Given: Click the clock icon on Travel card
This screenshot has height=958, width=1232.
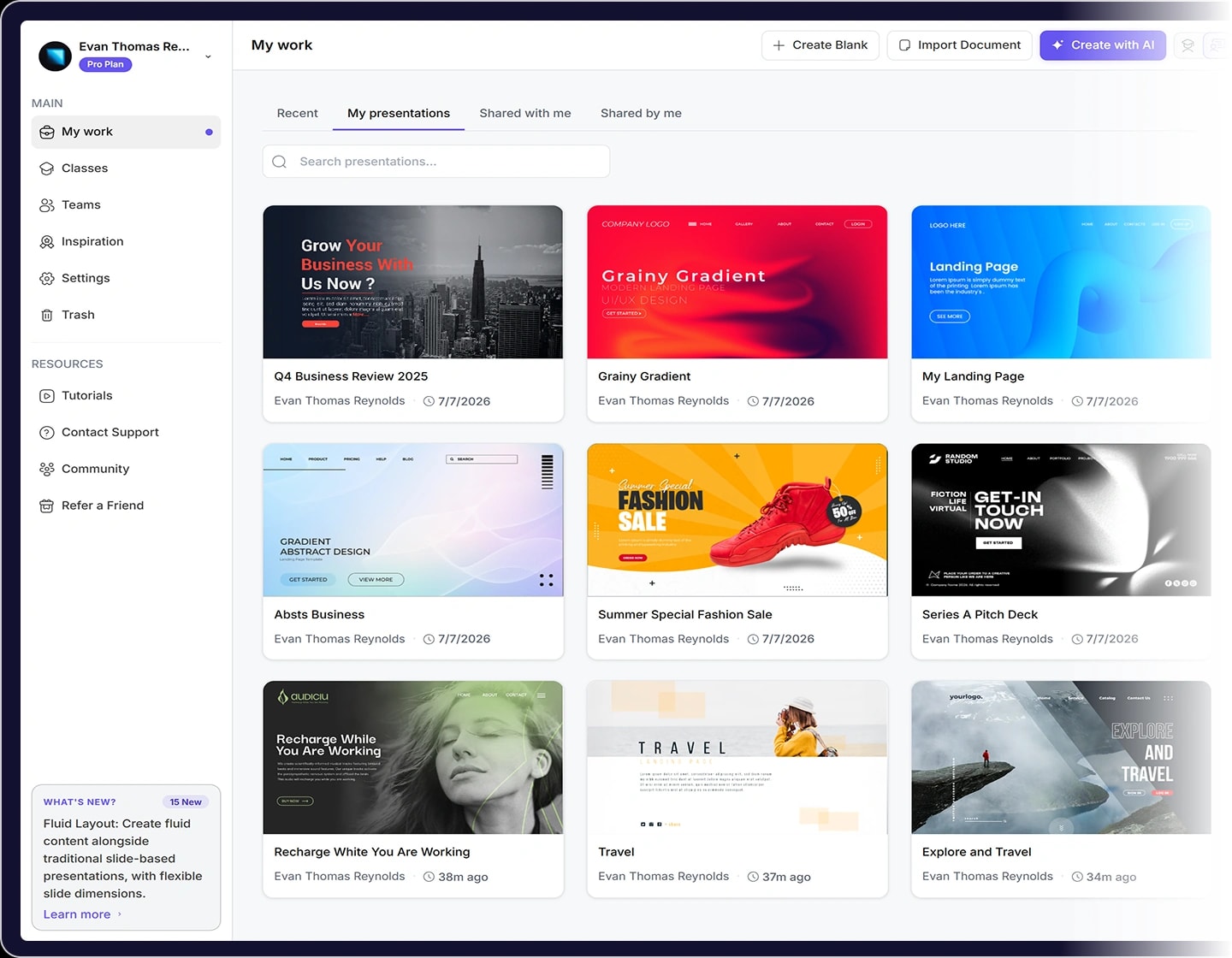Looking at the screenshot, I should tap(753, 877).
